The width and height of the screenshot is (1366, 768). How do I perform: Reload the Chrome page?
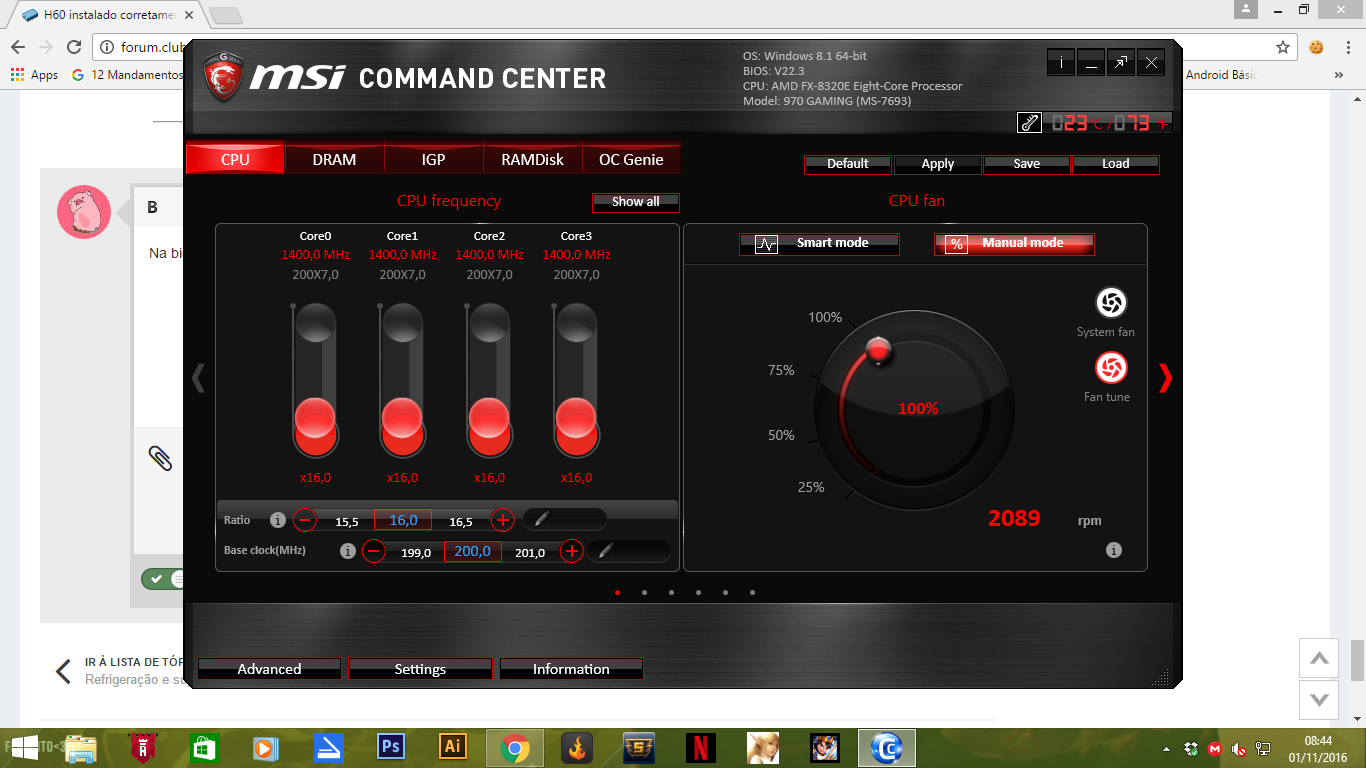point(73,47)
